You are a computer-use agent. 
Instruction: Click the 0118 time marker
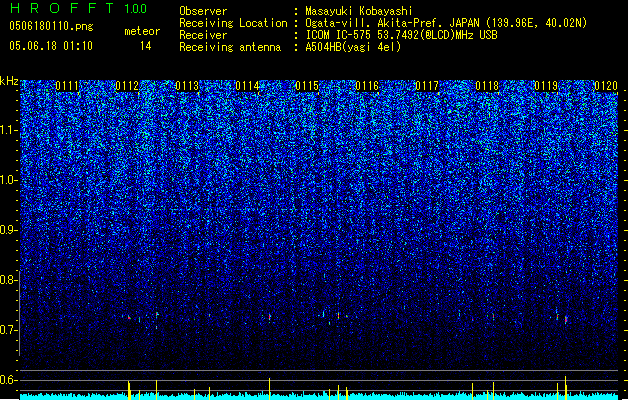487,86
